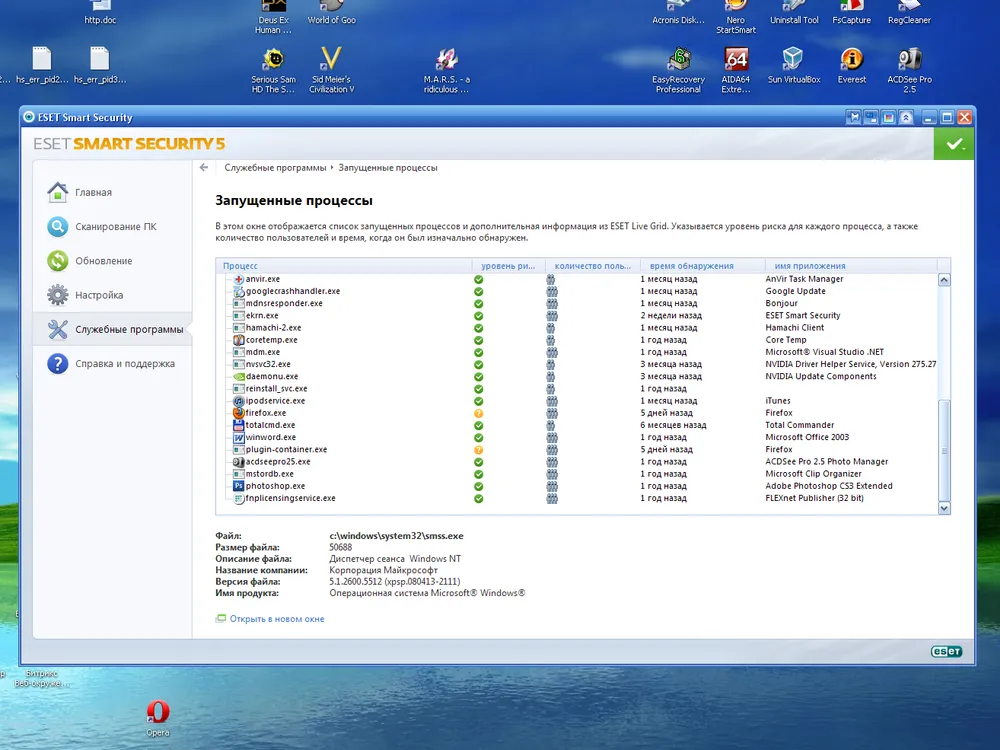Open Сканирование ПК scan section
1000x750 pixels.
[115, 227]
